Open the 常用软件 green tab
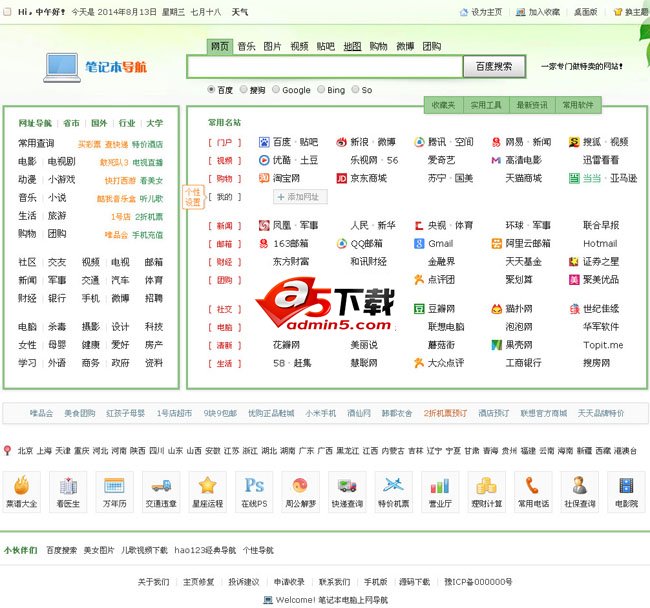 (578, 105)
